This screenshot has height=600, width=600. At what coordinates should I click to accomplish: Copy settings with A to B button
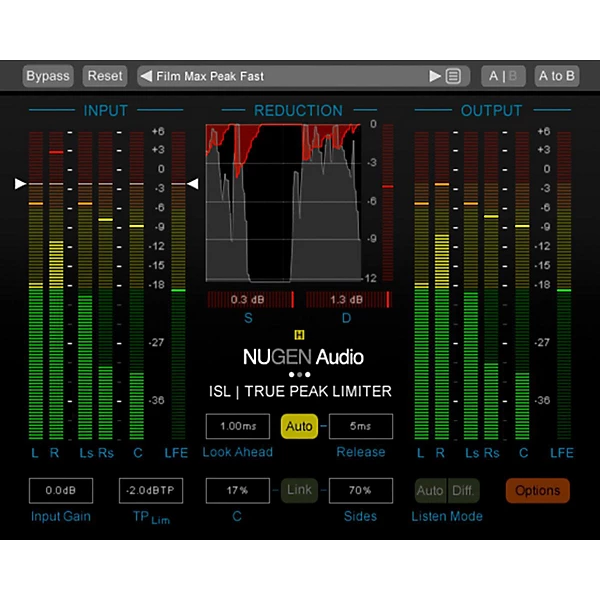click(557, 76)
